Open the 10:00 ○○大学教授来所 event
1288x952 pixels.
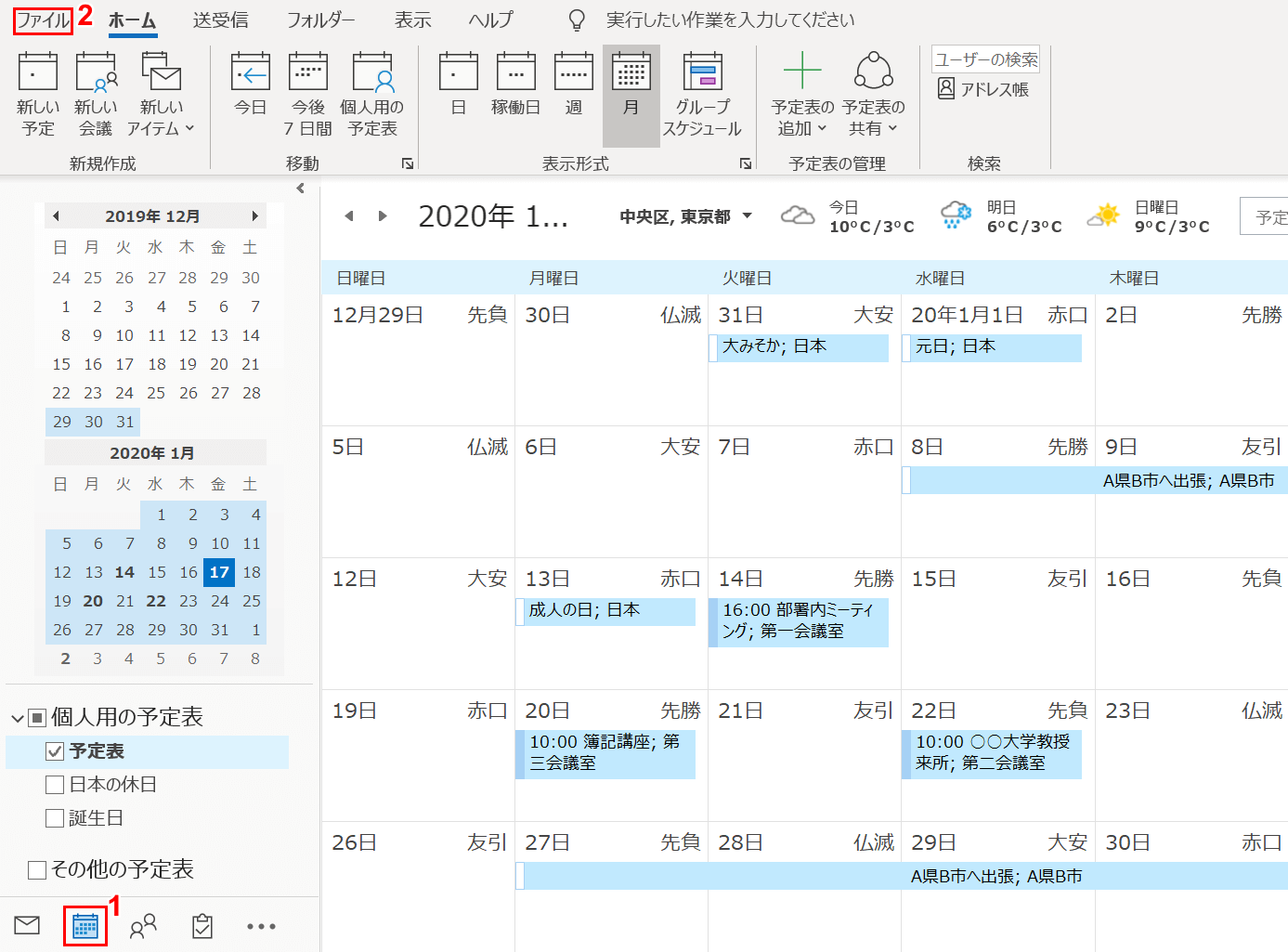tap(992, 754)
